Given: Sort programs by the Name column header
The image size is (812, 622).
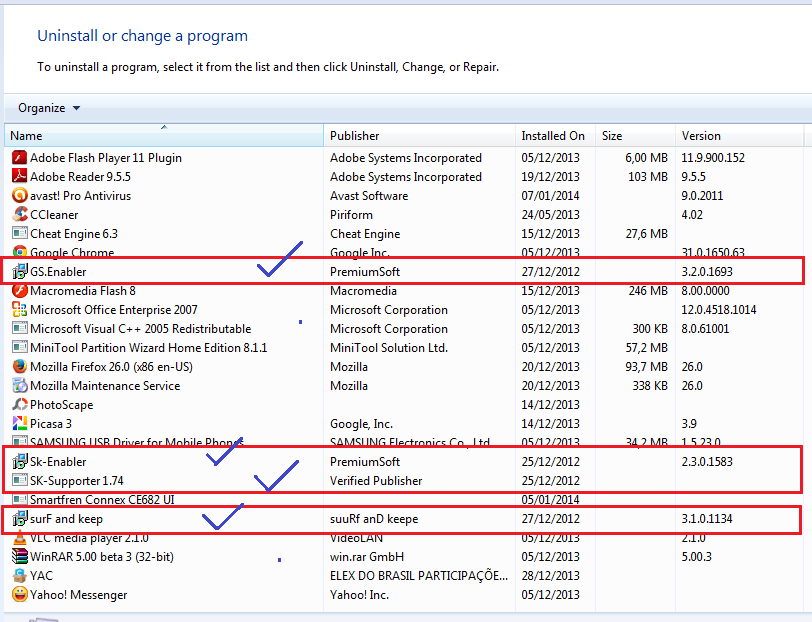Looking at the screenshot, I should click(164, 136).
